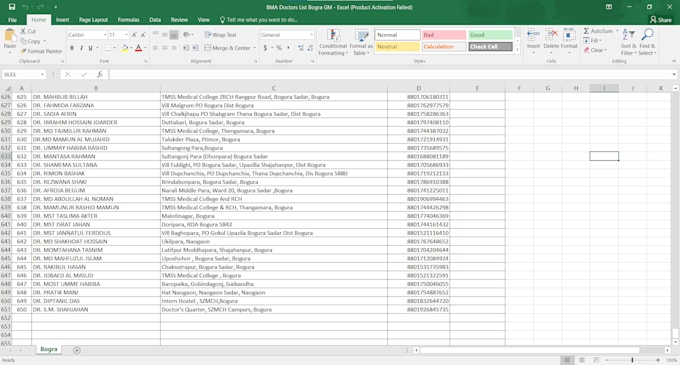Toggle Underline formatting
The width and height of the screenshot is (680, 365).
[90, 48]
